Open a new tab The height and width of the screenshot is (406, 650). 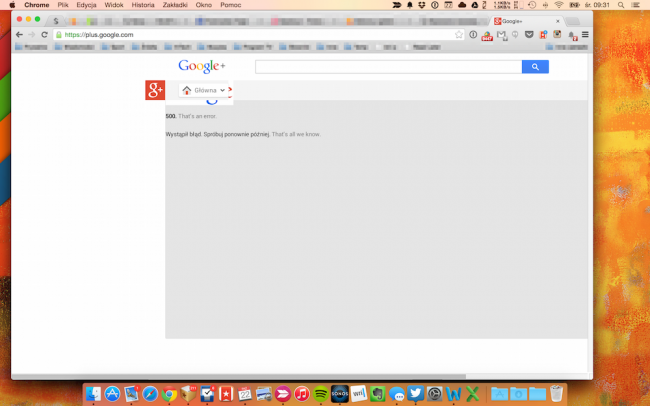572,21
